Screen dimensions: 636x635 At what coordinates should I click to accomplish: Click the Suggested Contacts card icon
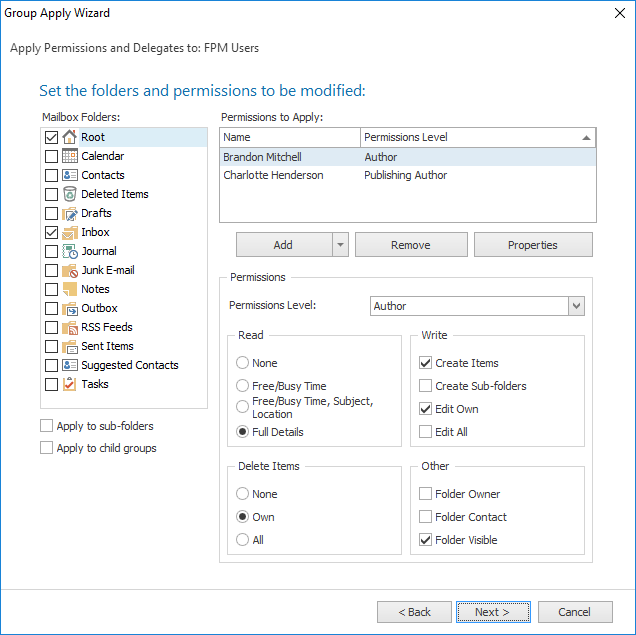click(x=70, y=365)
